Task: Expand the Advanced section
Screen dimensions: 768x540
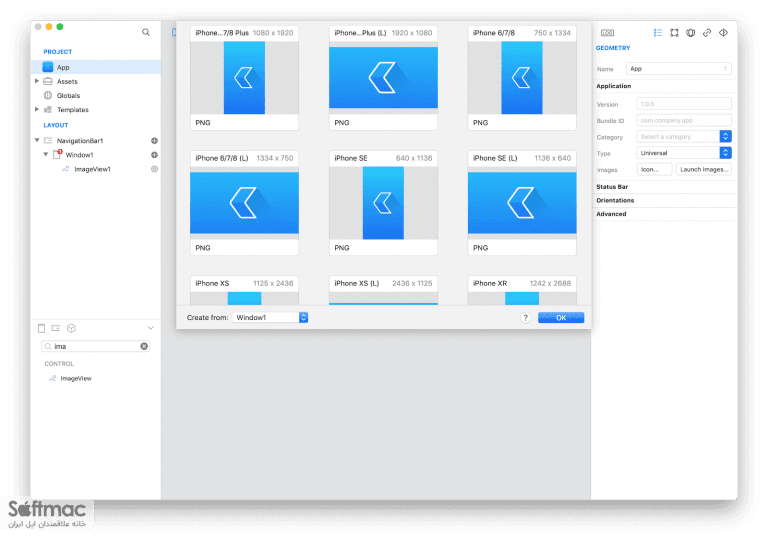Action: 611,214
